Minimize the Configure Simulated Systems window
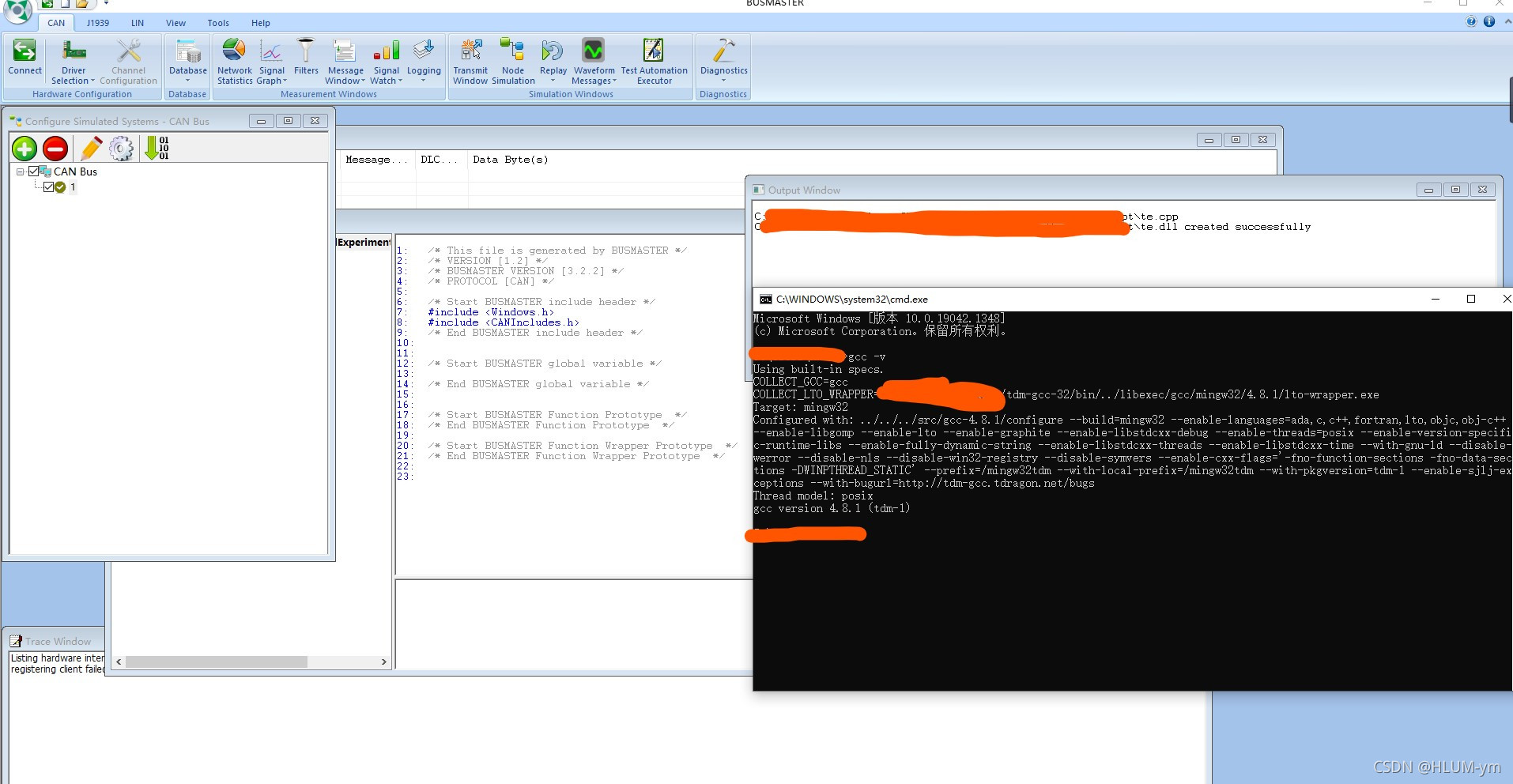The image size is (1513, 784). pyautogui.click(x=261, y=121)
